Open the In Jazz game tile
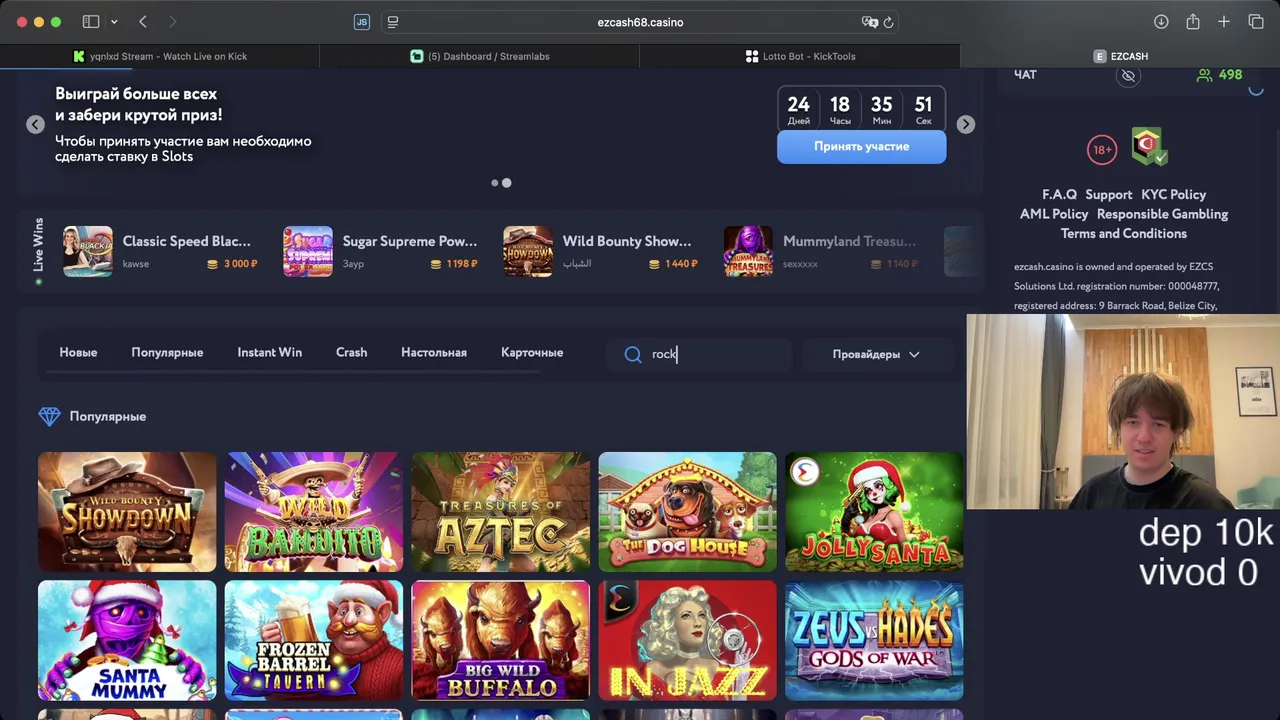The height and width of the screenshot is (720, 1280). click(687, 640)
